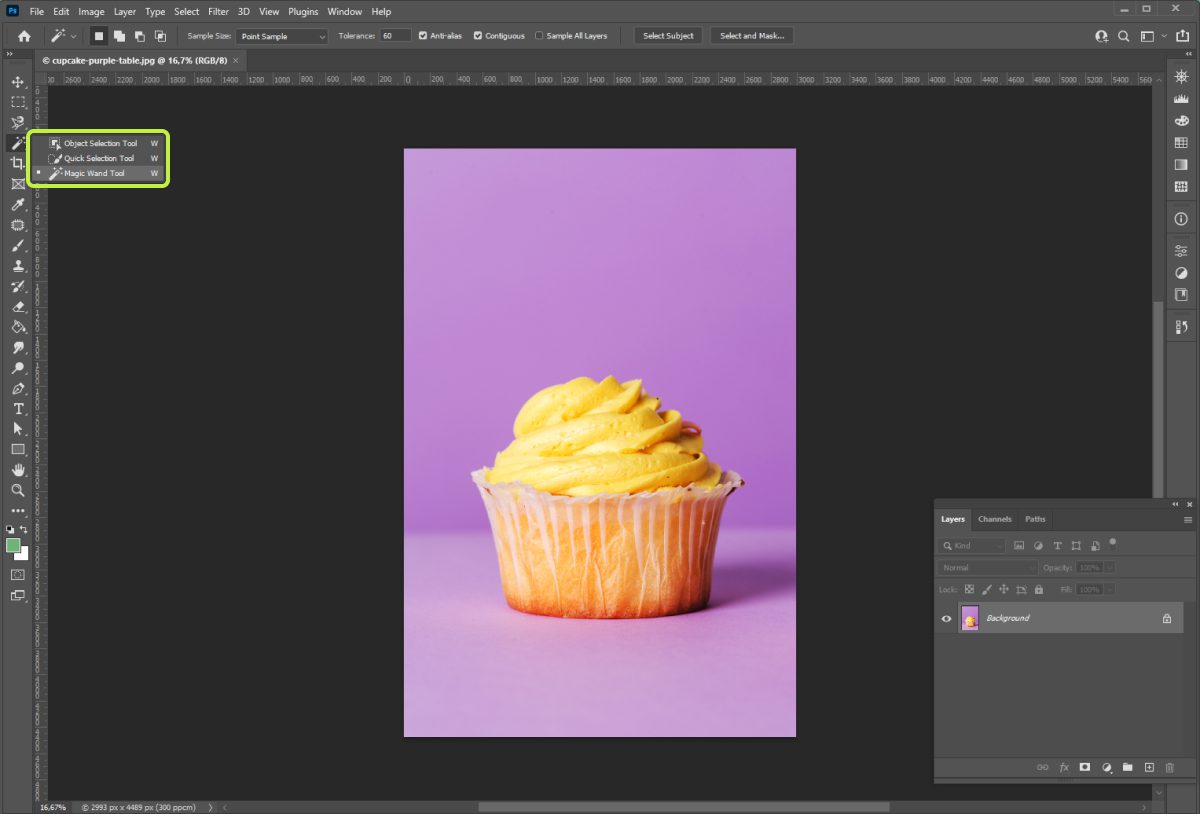Viewport: 1200px width, 814px height.
Task: Enable Sample All Layers checkbox
Action: pyautogui.click(x=540, y=36)
